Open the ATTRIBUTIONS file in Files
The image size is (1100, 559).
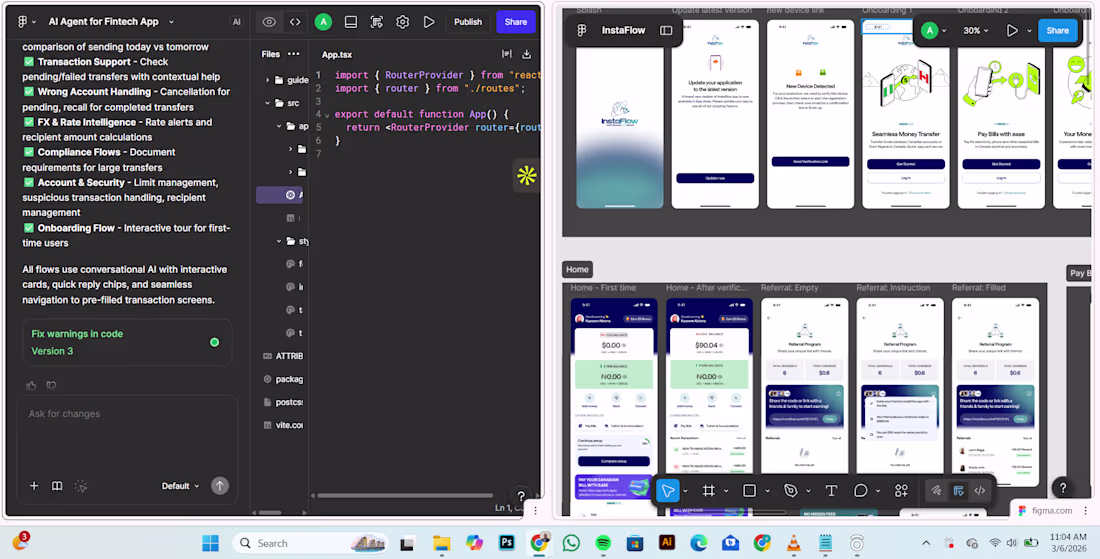point(283,356)
